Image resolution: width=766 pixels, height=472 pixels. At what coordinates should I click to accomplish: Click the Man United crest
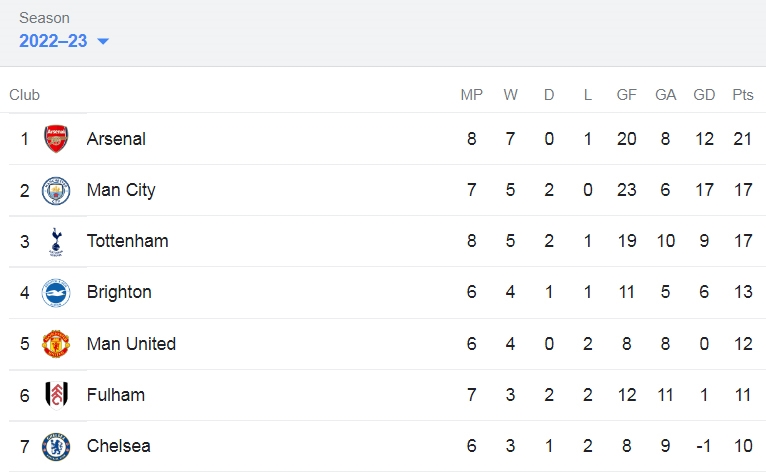(56, 344)
